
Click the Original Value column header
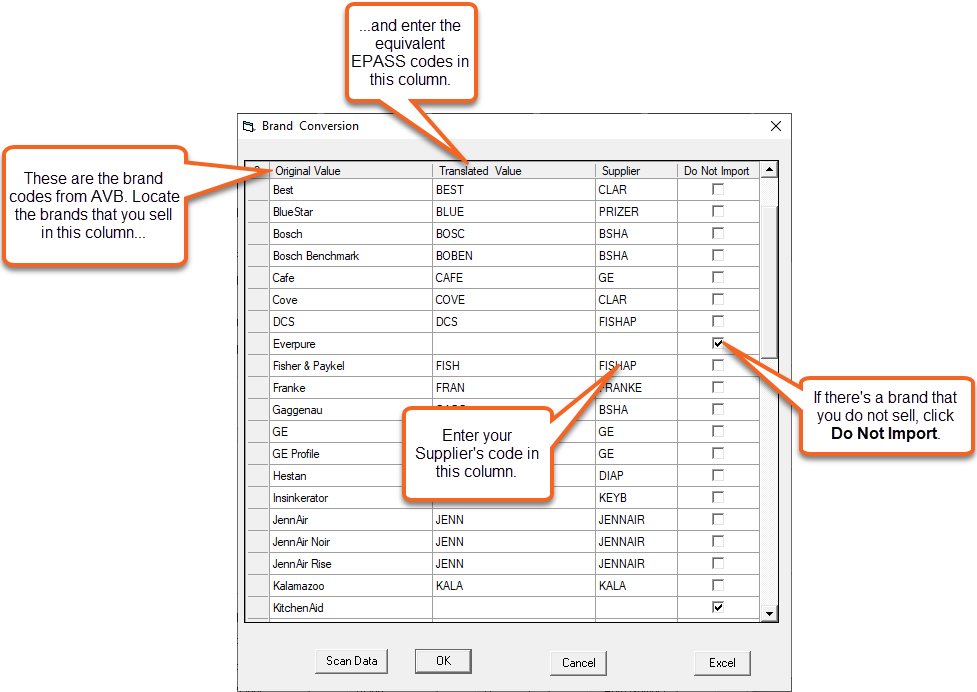[351, 170]
